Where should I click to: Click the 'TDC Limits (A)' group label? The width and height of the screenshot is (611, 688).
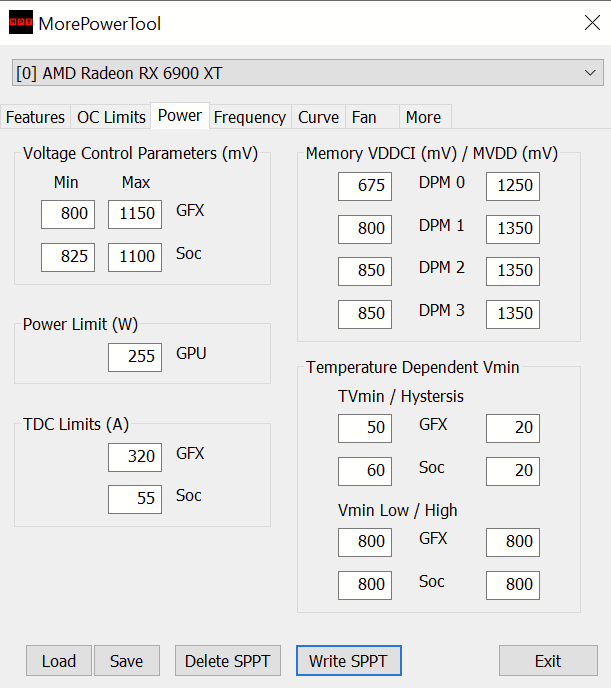(x=76, y=425)
